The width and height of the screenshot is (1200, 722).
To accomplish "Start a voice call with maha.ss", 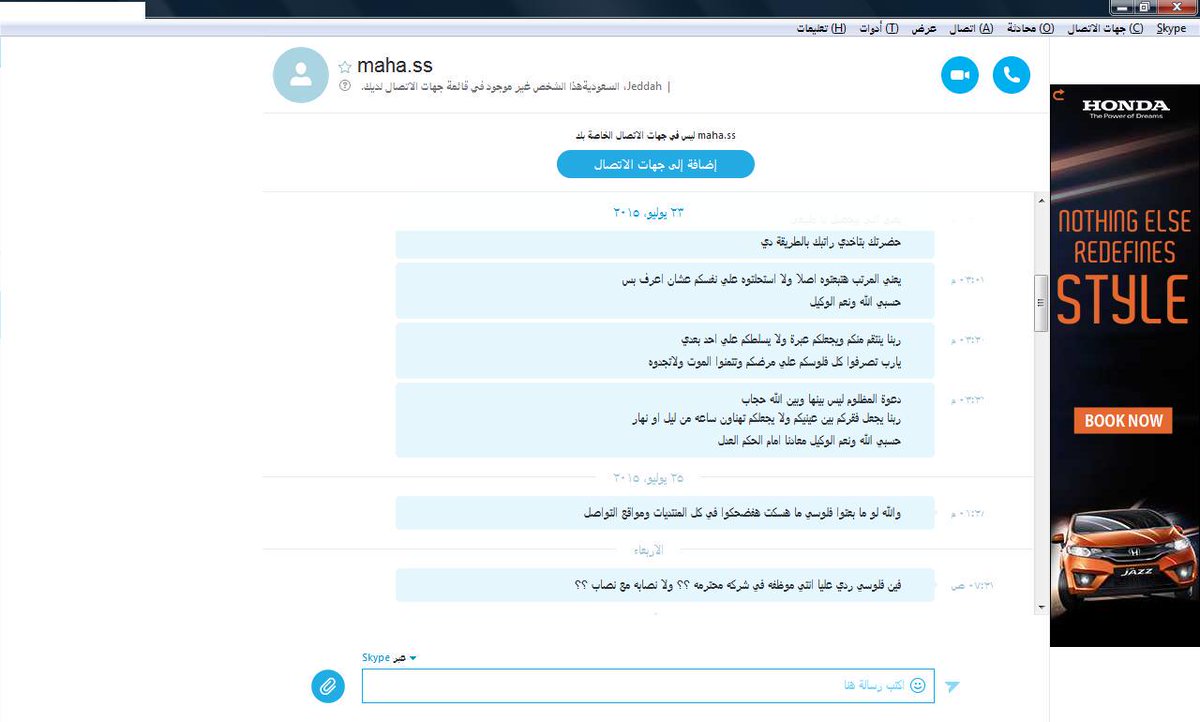I will click(x=1011, y=75).
